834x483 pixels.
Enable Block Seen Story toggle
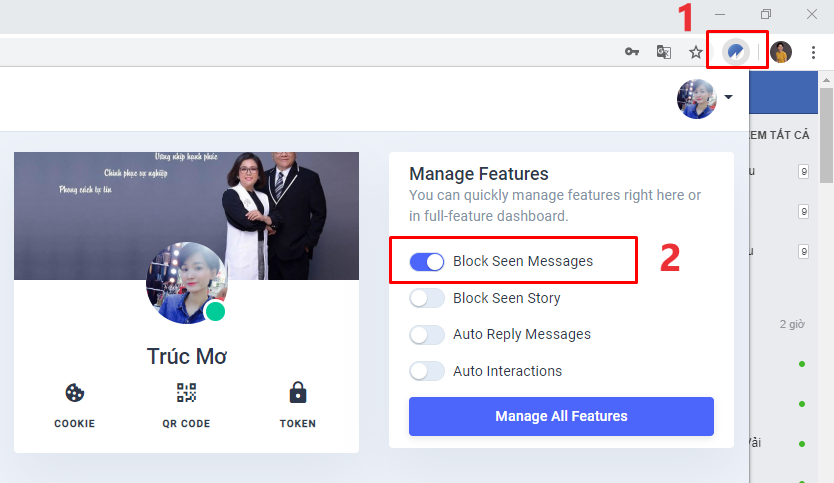pyautogui.click(x=427, y=298)
